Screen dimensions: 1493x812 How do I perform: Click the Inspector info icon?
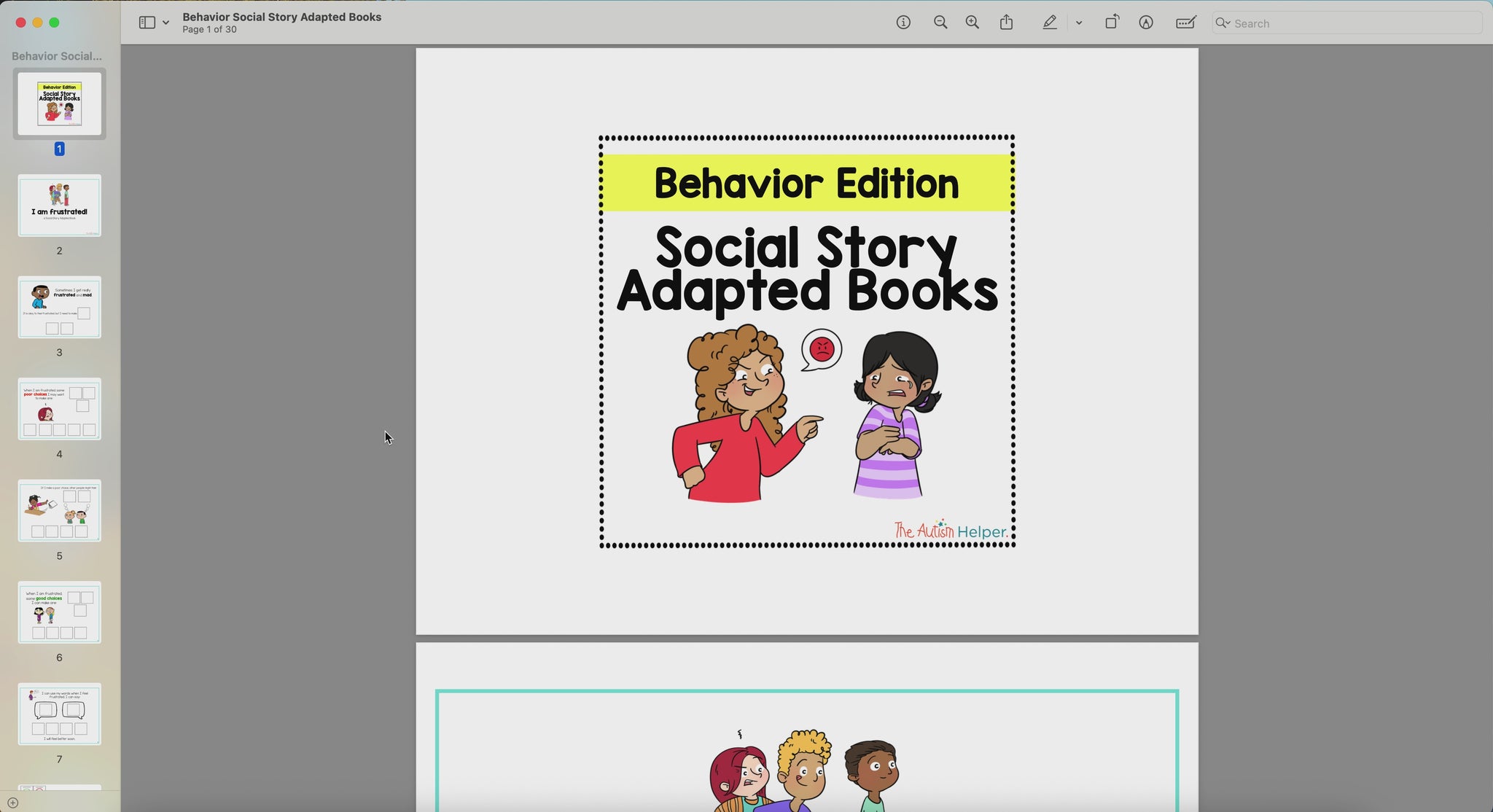[x=903, y=23]
